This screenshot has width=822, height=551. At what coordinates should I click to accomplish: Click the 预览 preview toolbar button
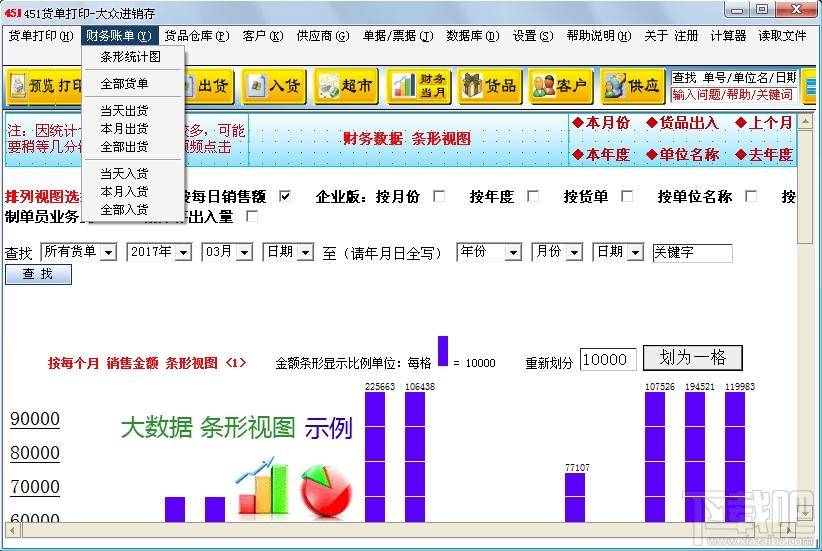tap(31, 85)
